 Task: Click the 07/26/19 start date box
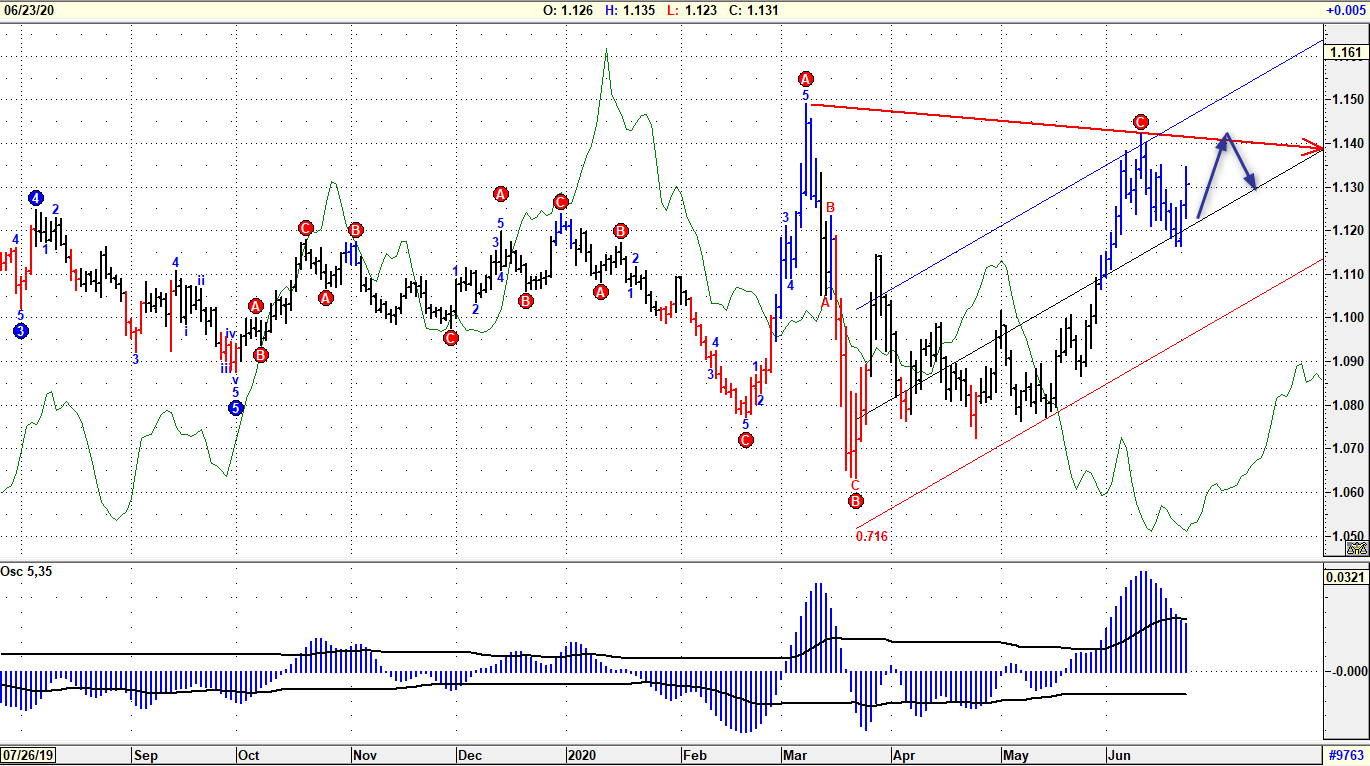point(28,756)
